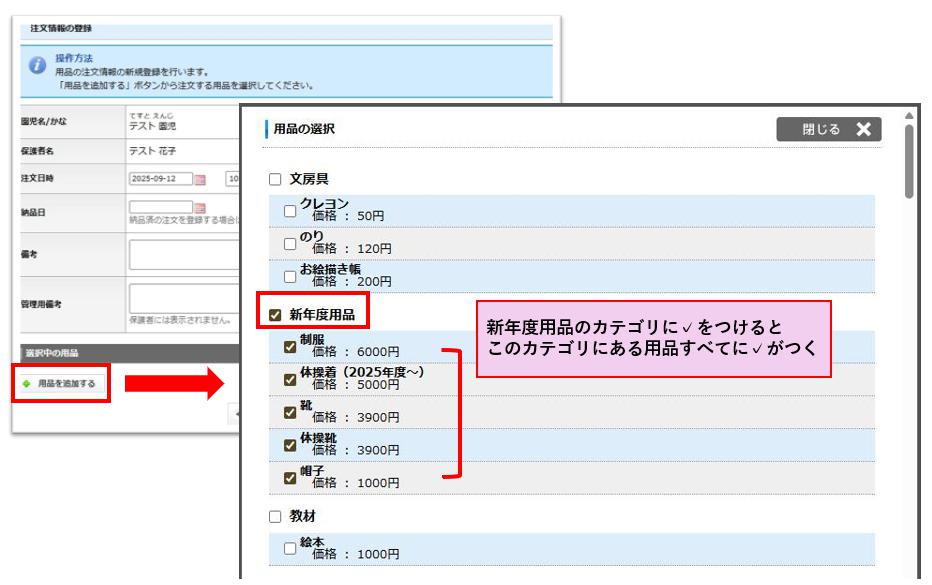Click the blue info icon beside 操作方法

pos(37,65)
